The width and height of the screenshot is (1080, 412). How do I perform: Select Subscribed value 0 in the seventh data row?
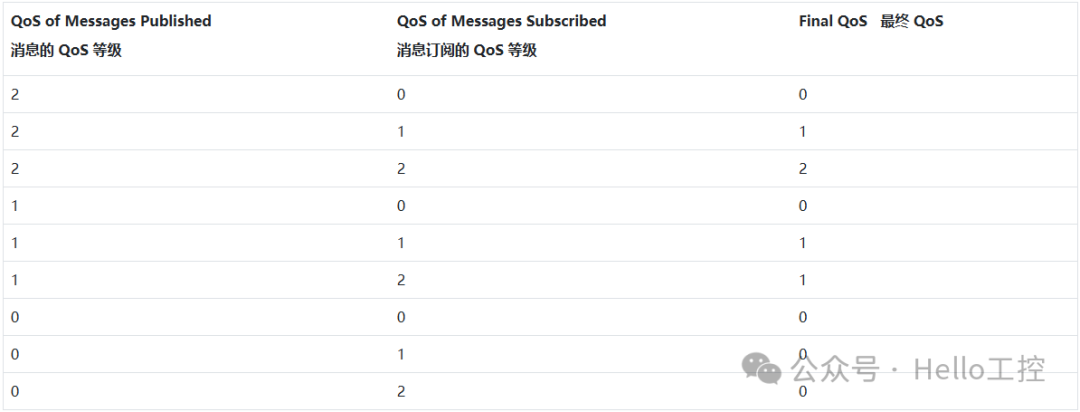401,317
